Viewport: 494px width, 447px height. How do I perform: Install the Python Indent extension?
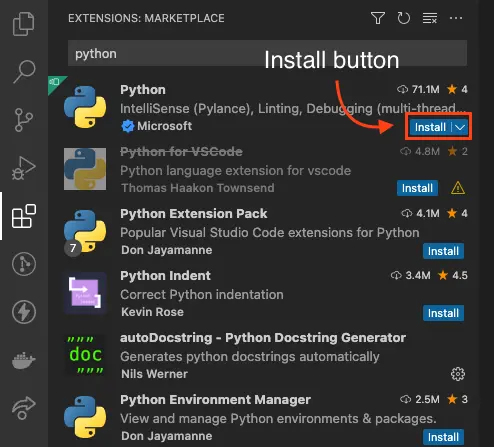click(x=443, y=313)
